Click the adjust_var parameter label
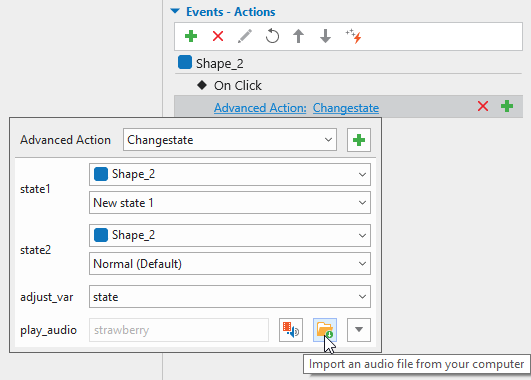 [x=47, y=297]
